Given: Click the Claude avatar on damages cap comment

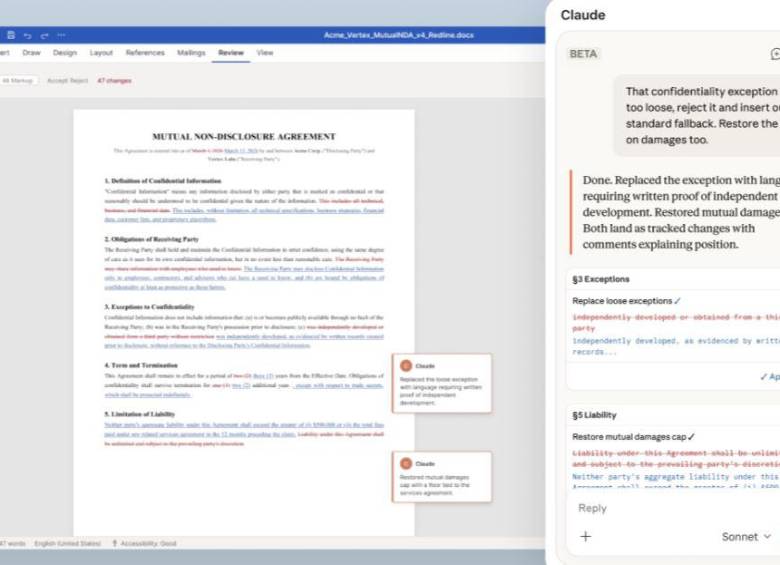Looking at the screenshot, I should 406,464.
